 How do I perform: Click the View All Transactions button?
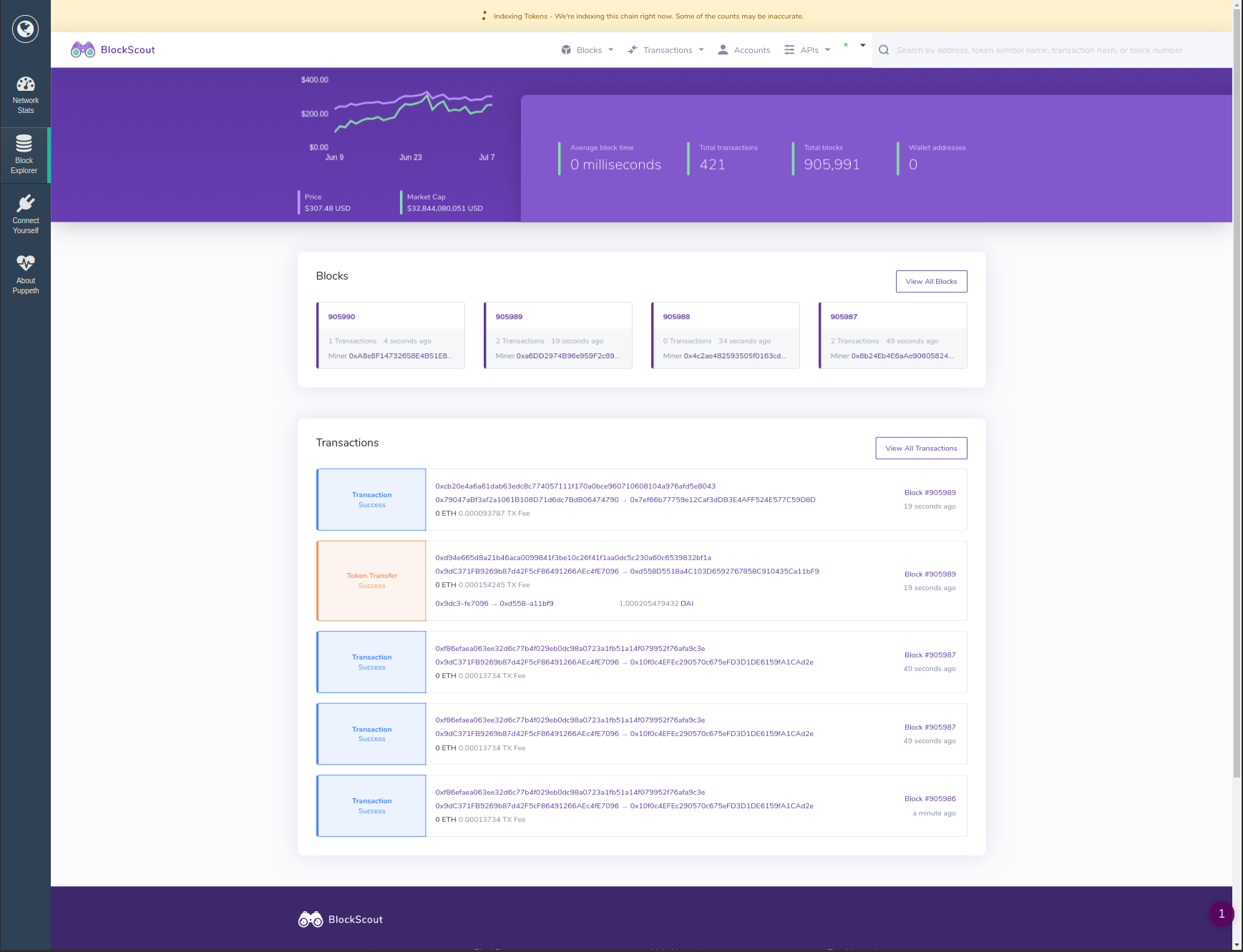[921, 448]
